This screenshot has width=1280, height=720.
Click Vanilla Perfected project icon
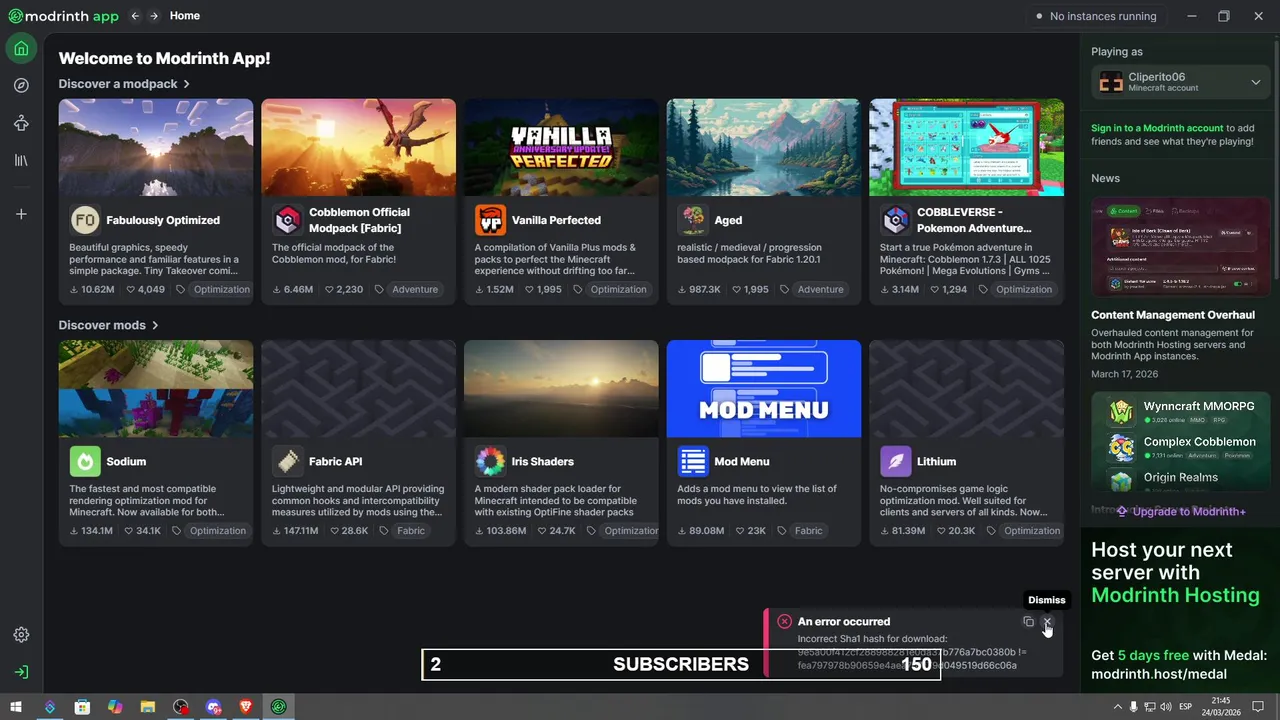[490, 220]
